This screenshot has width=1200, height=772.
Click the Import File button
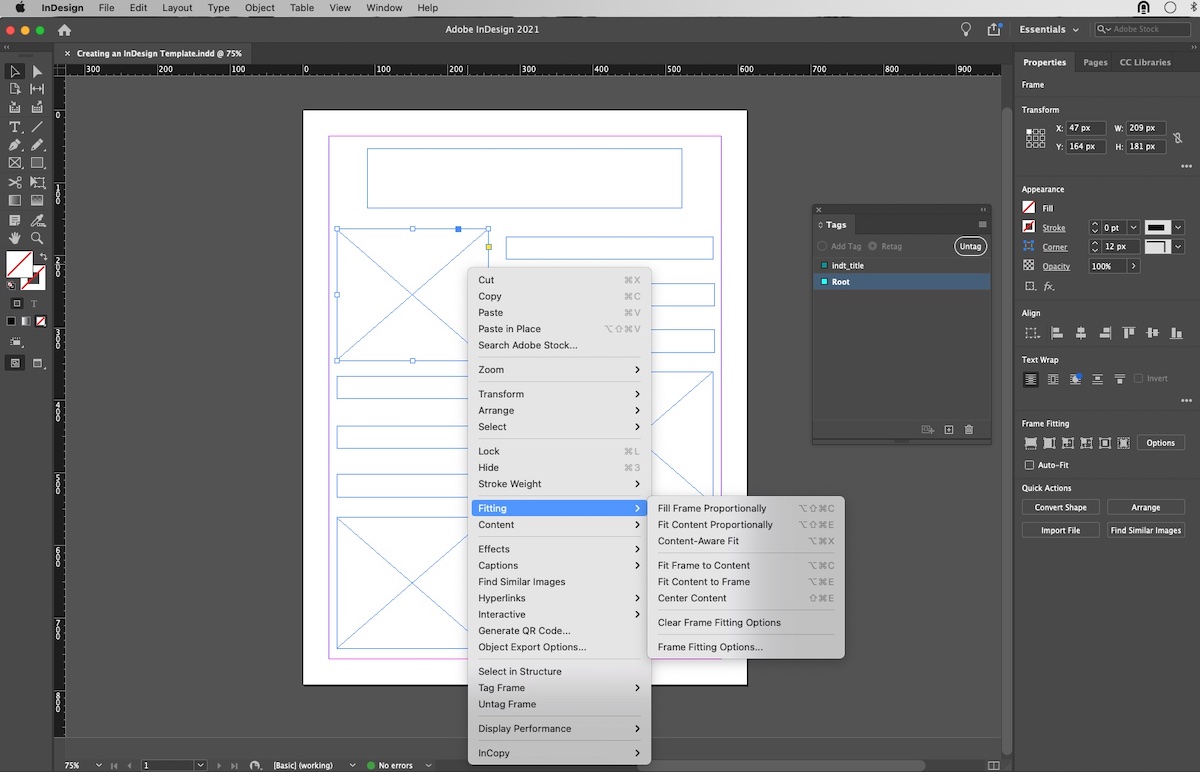(1060, 530)
